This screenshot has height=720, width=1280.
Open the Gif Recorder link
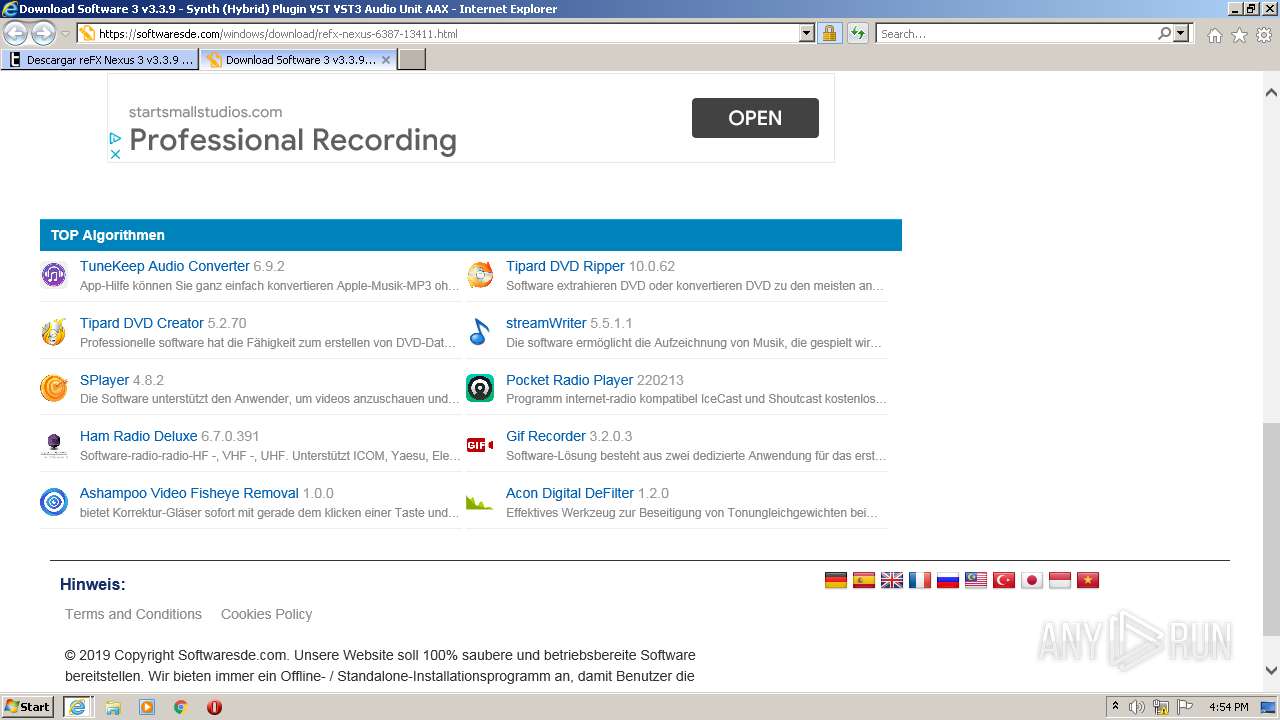(546, 436)
